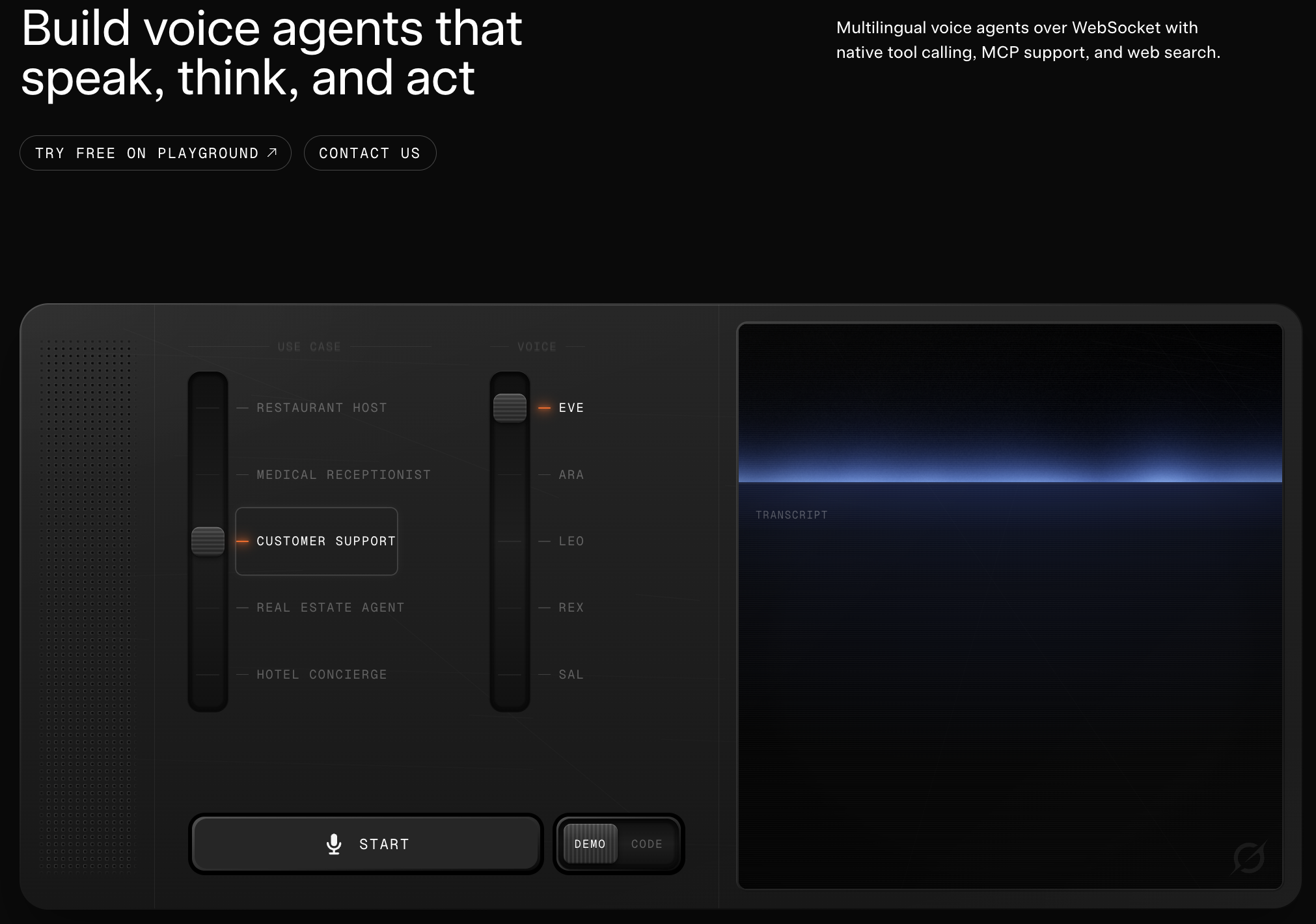Select the Restaurant Host use case
The height and width of the screenshot is (924, 1316).
(x=321, y=407)
